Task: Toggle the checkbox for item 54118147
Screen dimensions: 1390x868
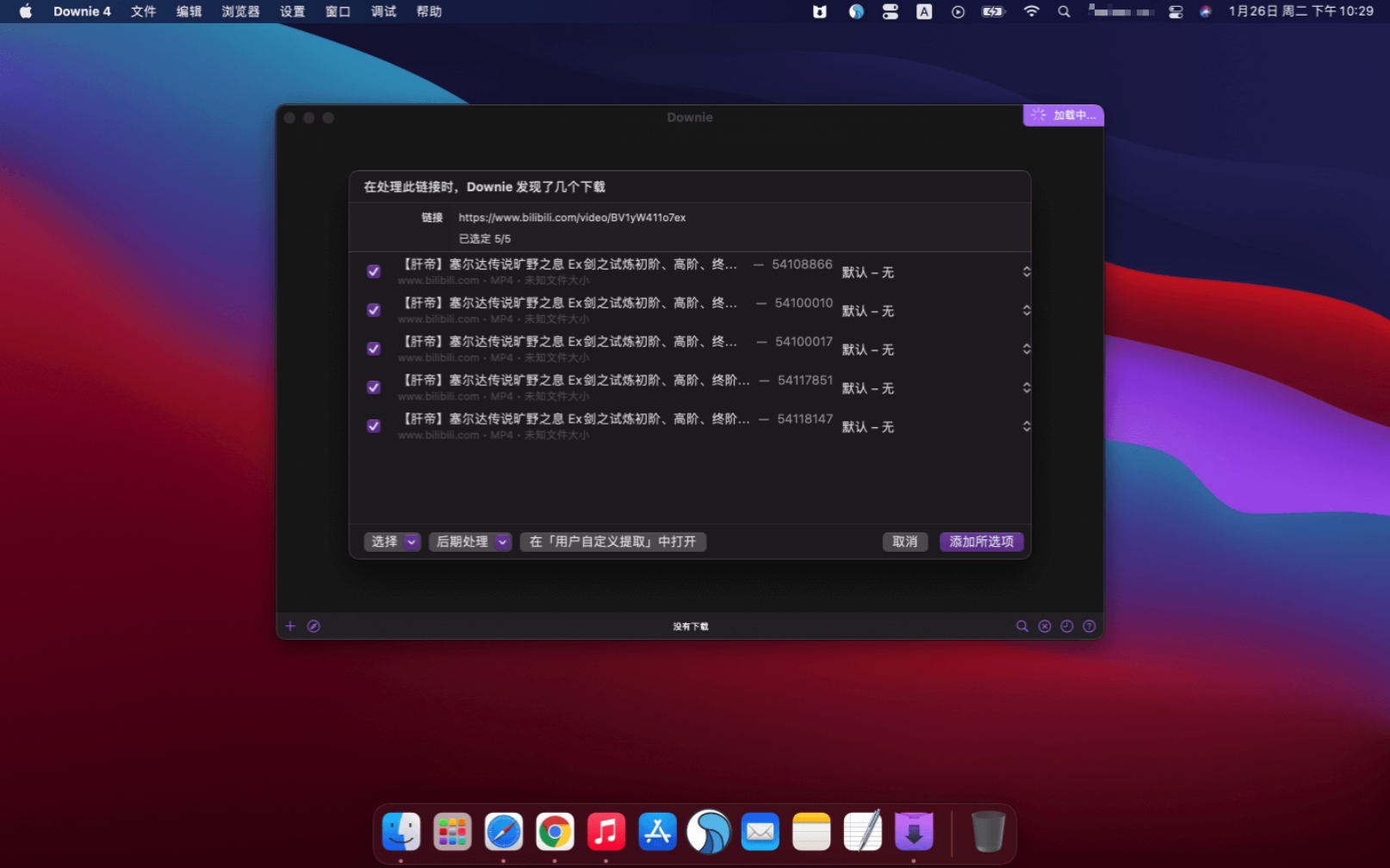Action: [374, 426]
